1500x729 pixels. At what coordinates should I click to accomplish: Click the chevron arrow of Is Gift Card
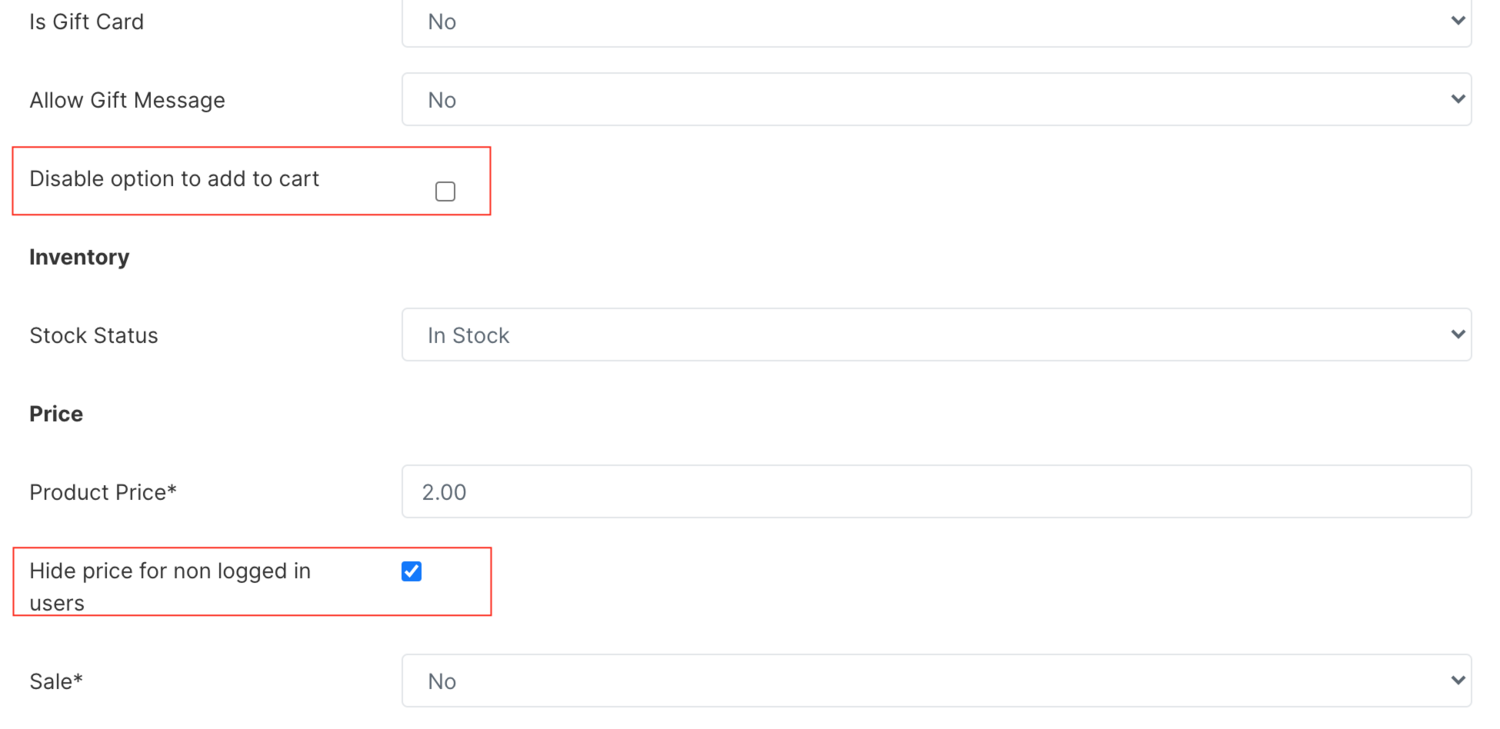pos(1458,21)
